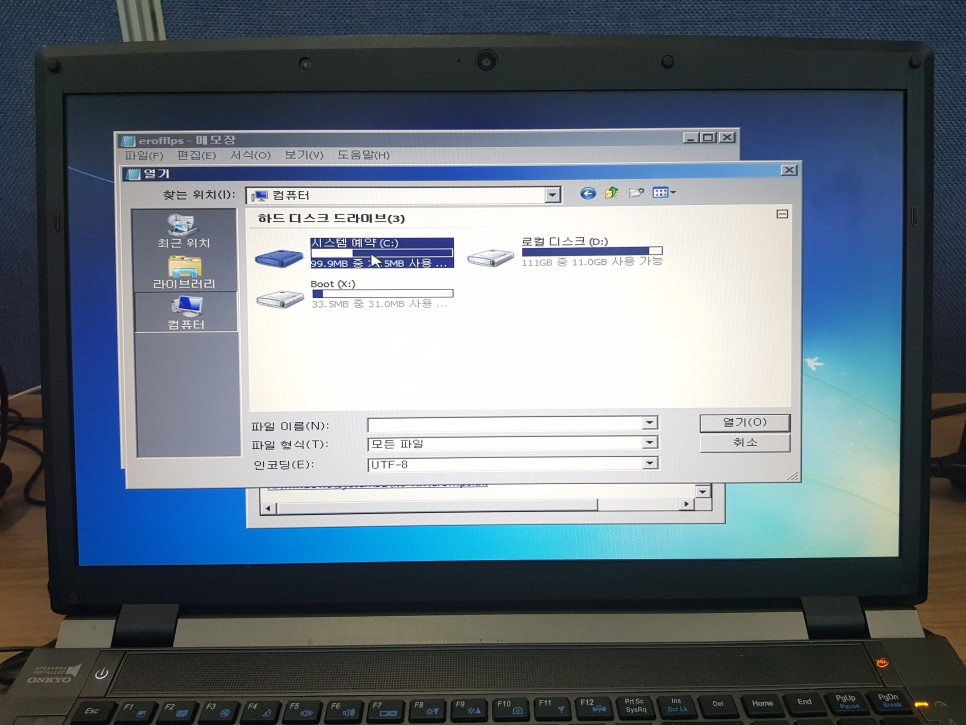This screenshot has height=725, width=966.
Task: Select the 시스템 예약 (C:) drive icon
Action: [x=279, y=257]
